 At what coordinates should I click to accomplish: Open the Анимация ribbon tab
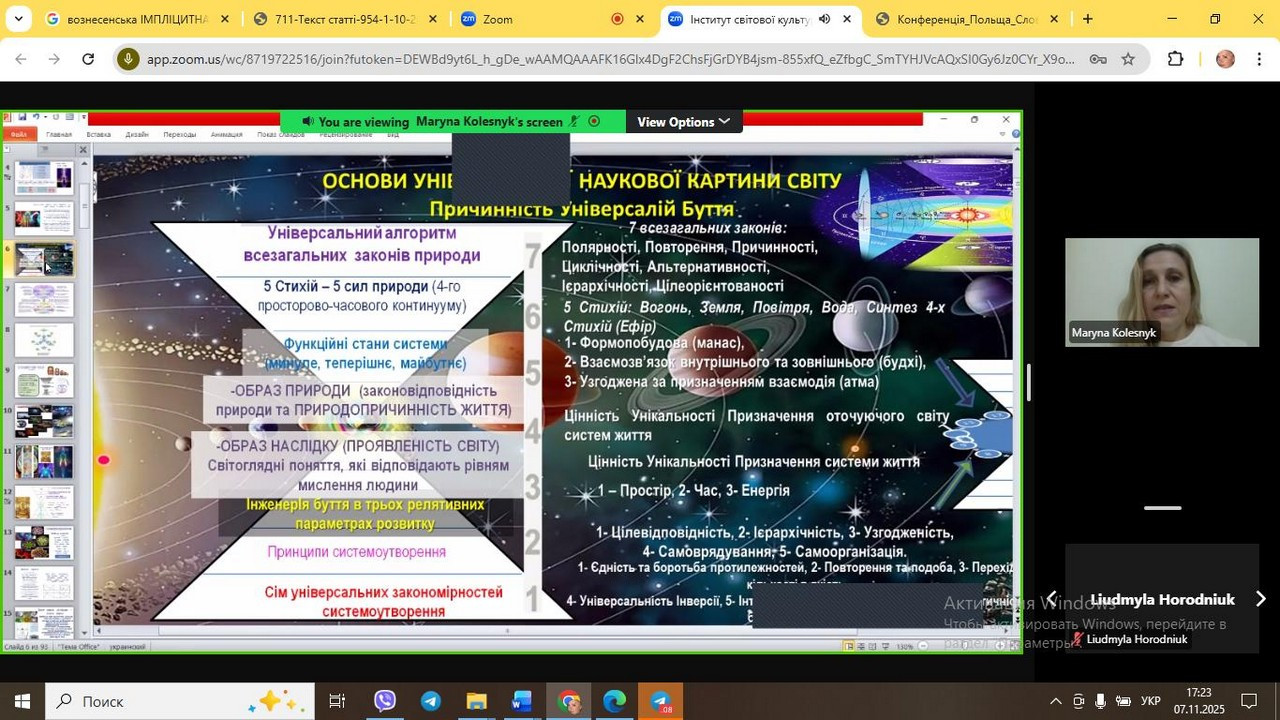[x=227, y=134]
